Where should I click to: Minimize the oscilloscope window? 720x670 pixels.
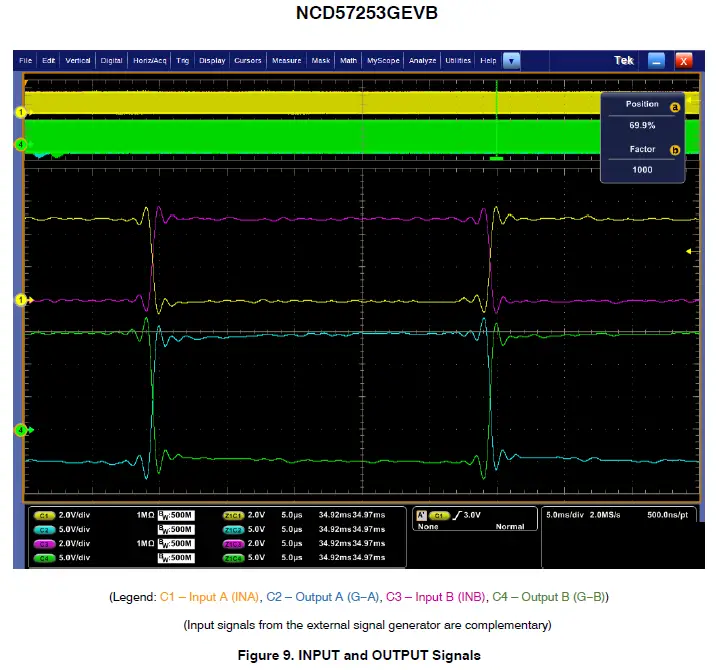click(x=656, y=61)
